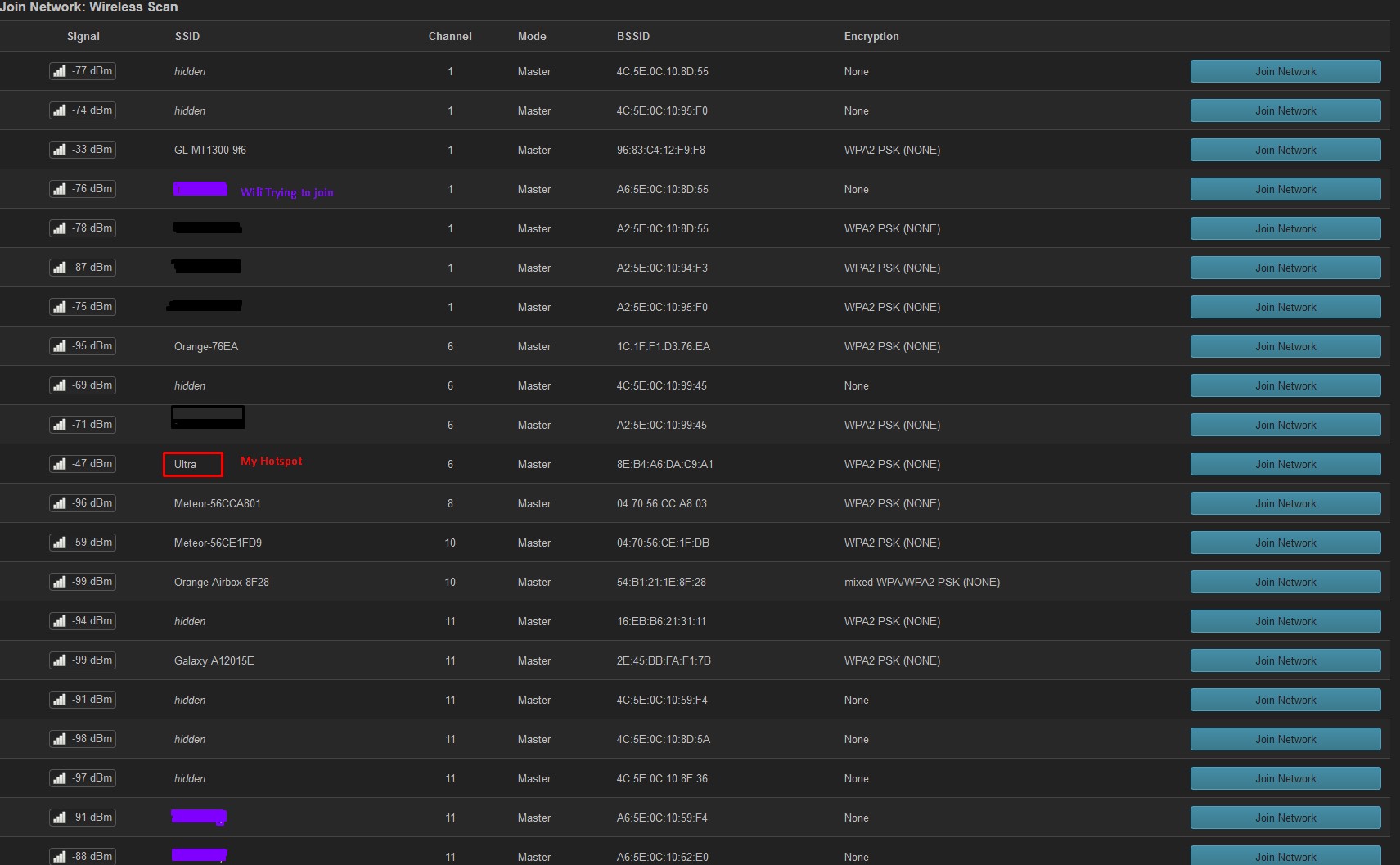Screen dimensions: 1400x865
Task: Click the -77 dBm signal badge icon
Action: (x=60, y=71)
